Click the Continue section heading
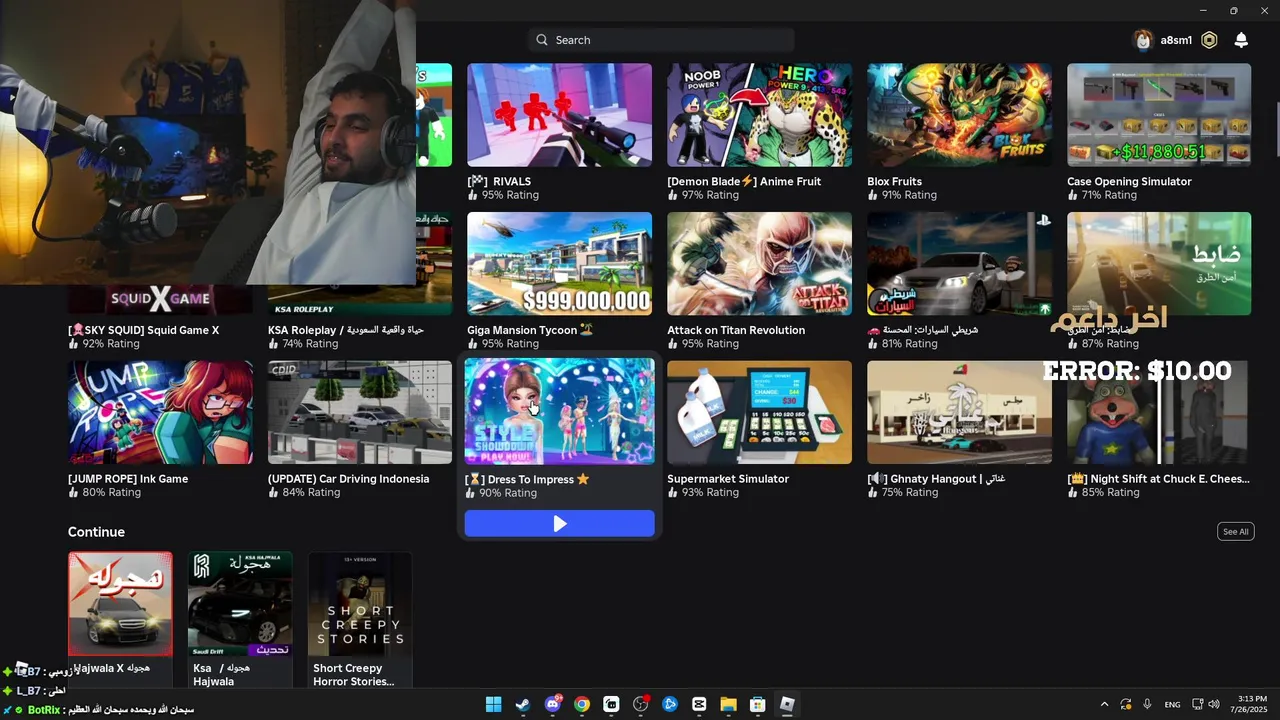Screen dimensions: 1280x720 coord(96,532)
